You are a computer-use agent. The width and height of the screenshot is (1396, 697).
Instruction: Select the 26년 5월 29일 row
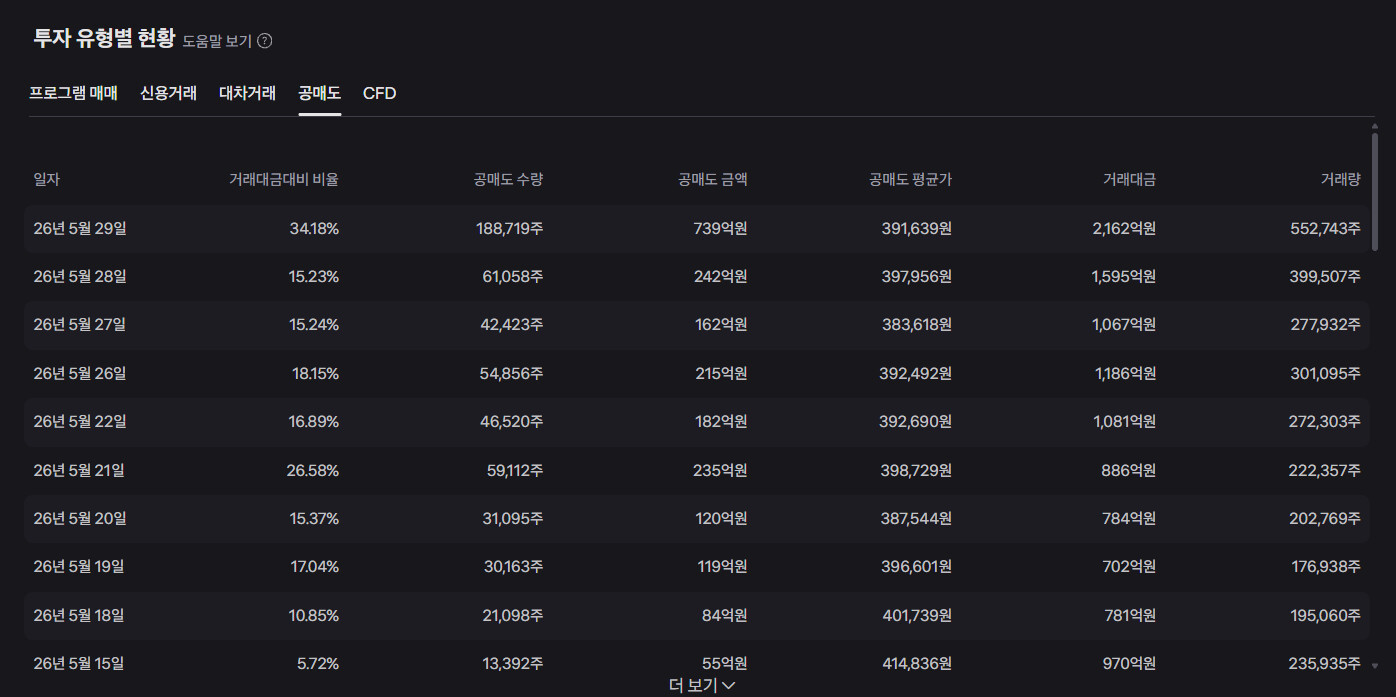pos(697,229)
